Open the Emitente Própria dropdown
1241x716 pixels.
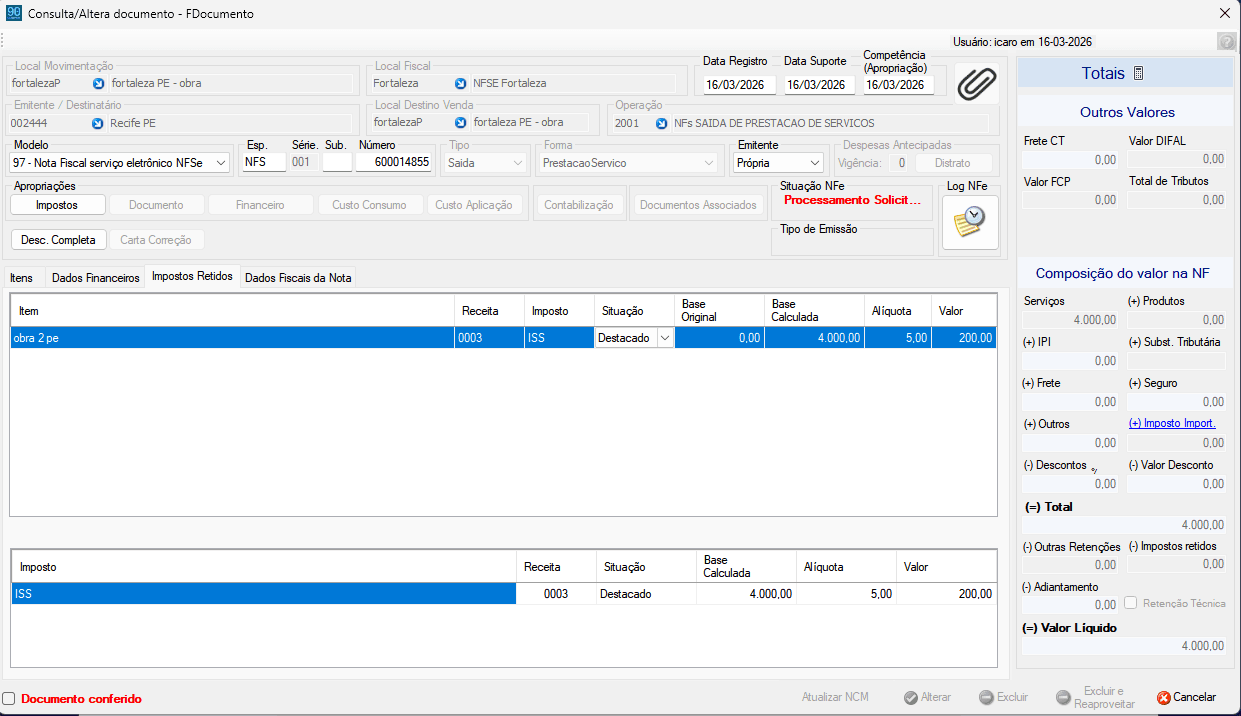816,162
